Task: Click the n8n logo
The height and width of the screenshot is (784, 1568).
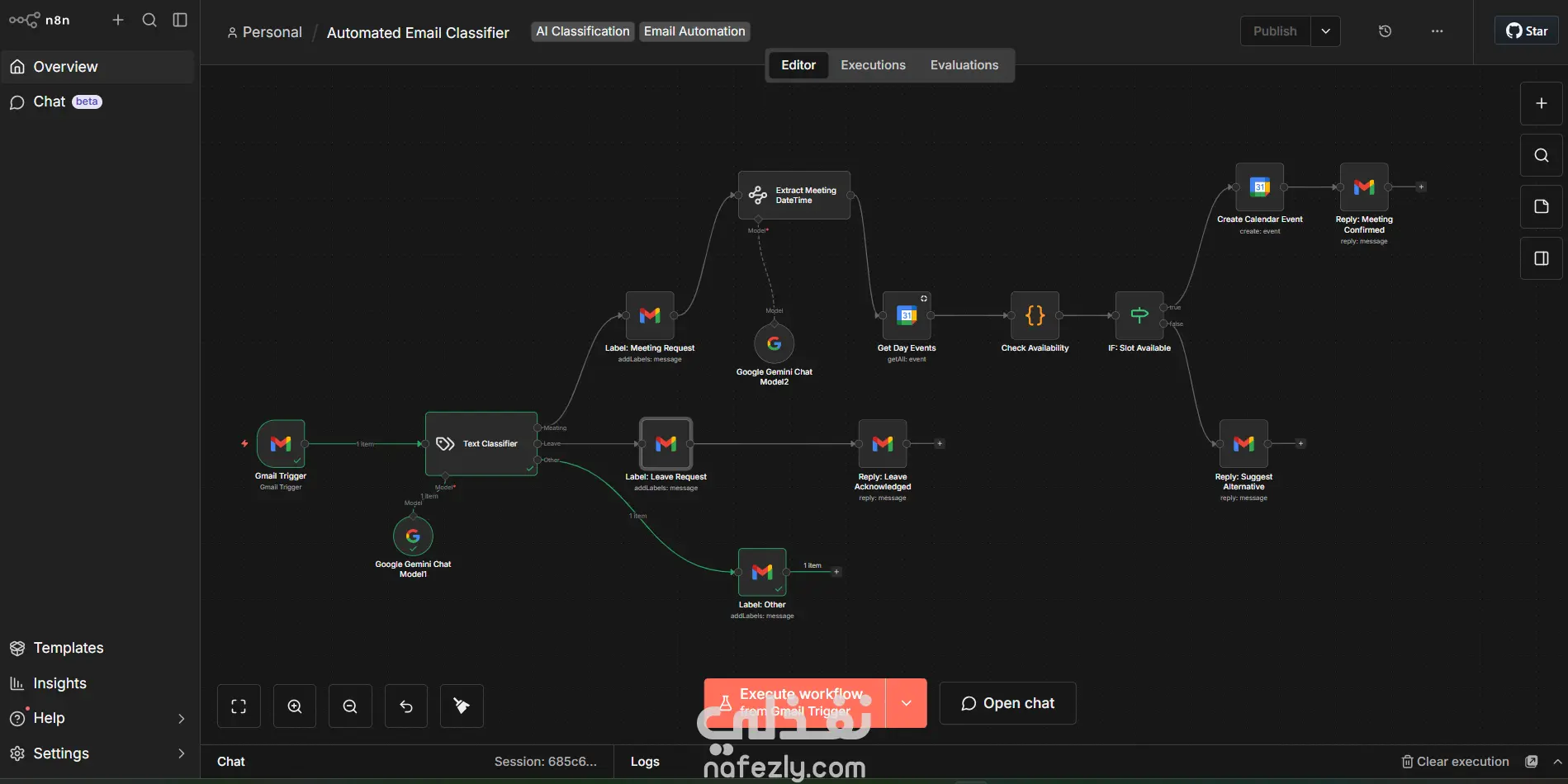Action: click(x=39, y=20)
